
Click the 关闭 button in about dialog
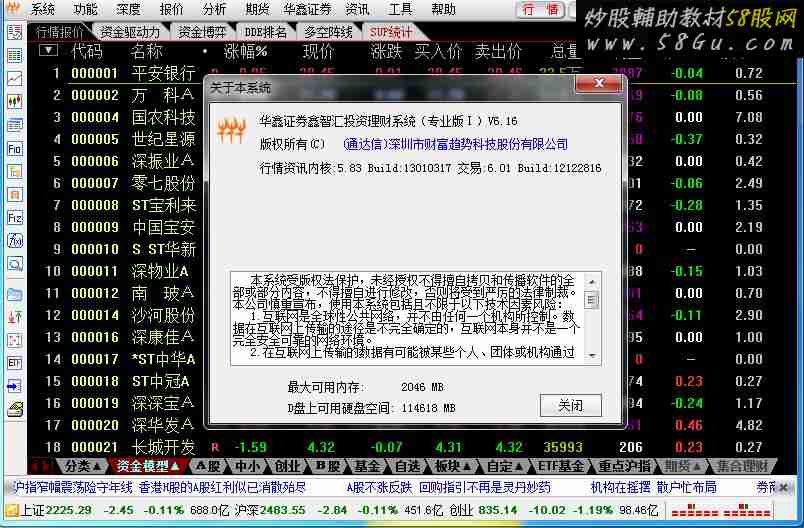tap(571, 406)
